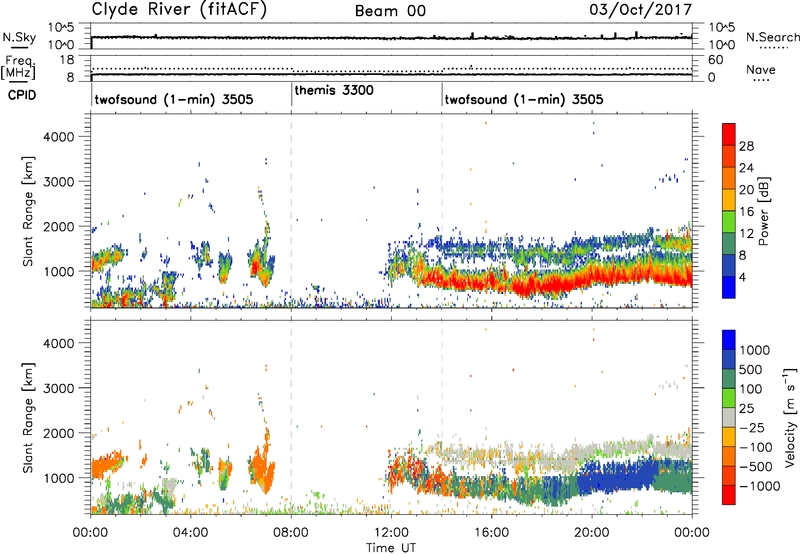Click the '100' tick on the Velocity colorbar
This screenshot has height=554, width=800.
(751, 389)
